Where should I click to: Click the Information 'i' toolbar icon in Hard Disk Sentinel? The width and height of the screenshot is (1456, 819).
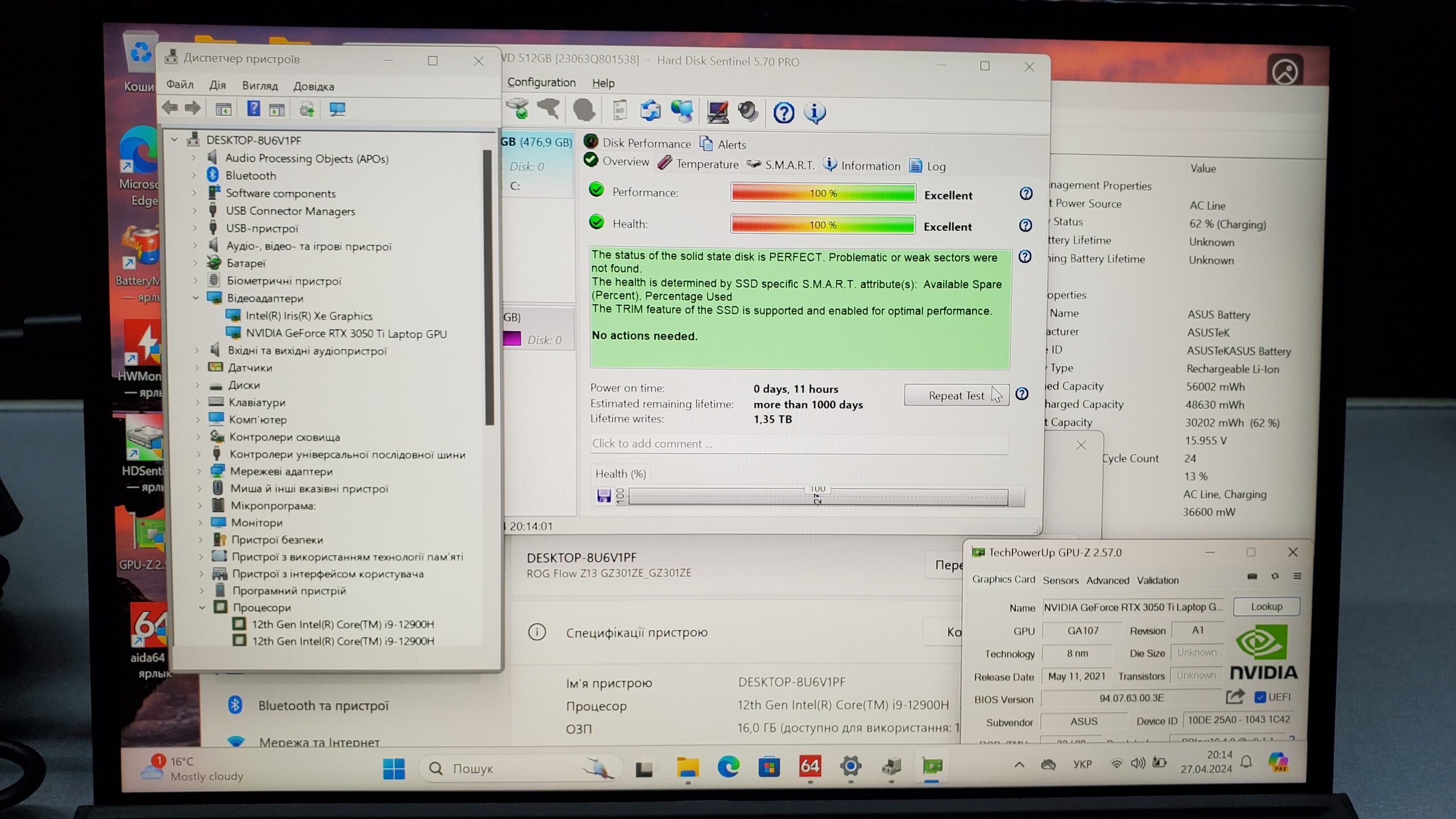click(x=814, y=113)
